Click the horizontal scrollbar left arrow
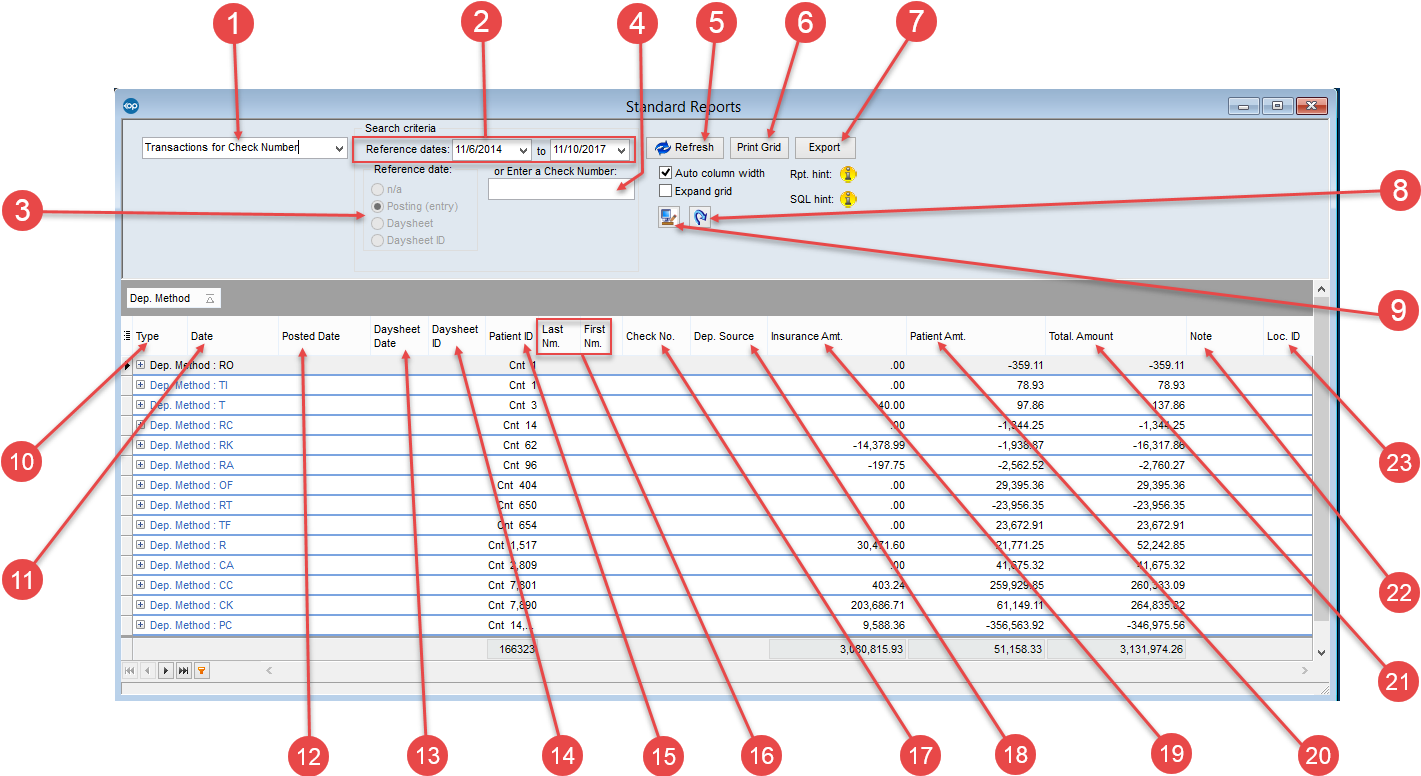Image resolution: width=1421 pixels, height=776 pixels. (269, 670)
